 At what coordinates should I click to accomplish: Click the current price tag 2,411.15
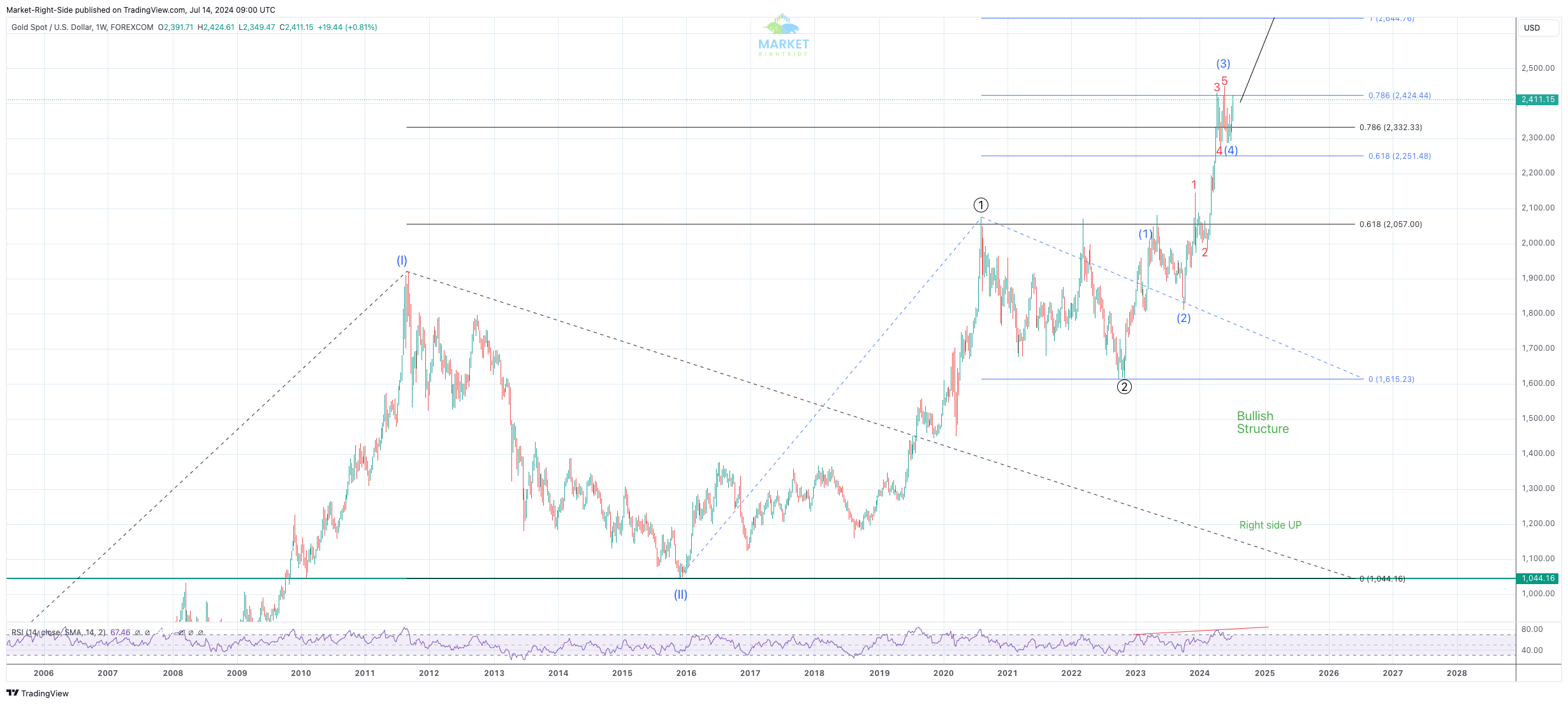pos(1537,99)
